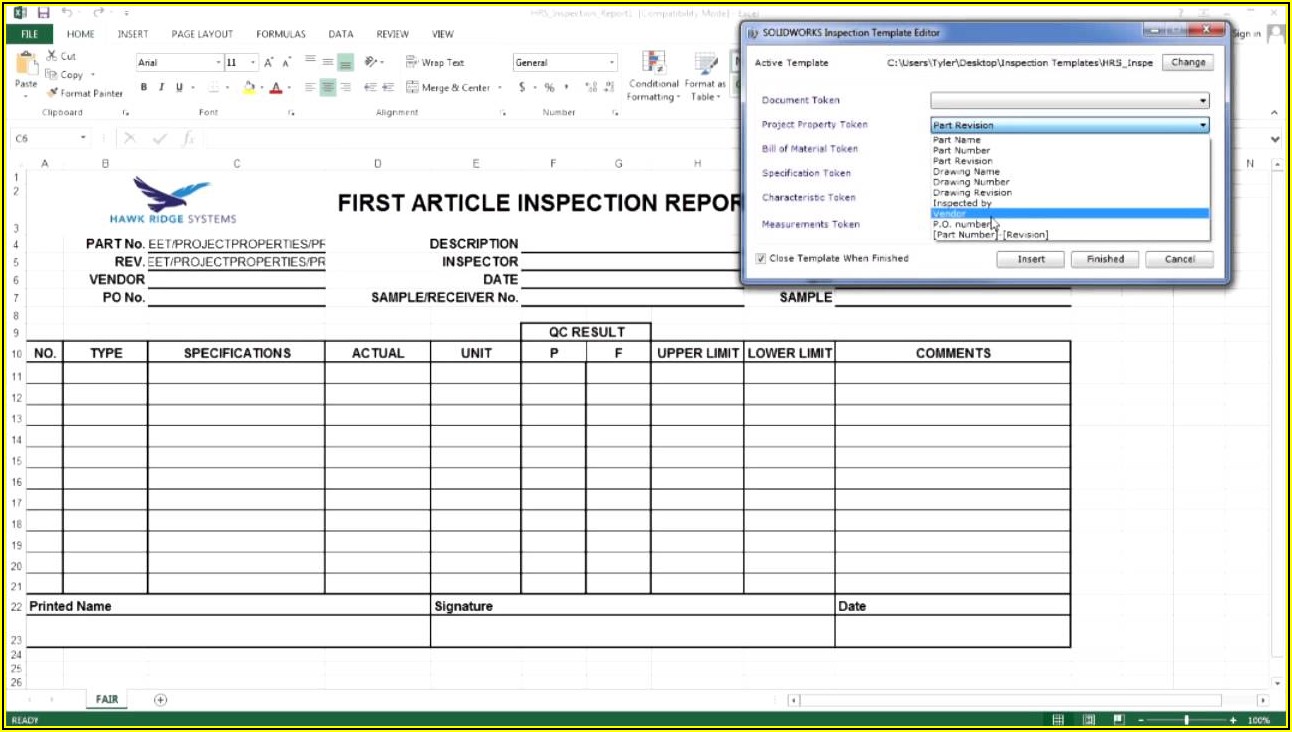Open the font name Arial dropdown
1292x732 pixels.
(218, 63)
